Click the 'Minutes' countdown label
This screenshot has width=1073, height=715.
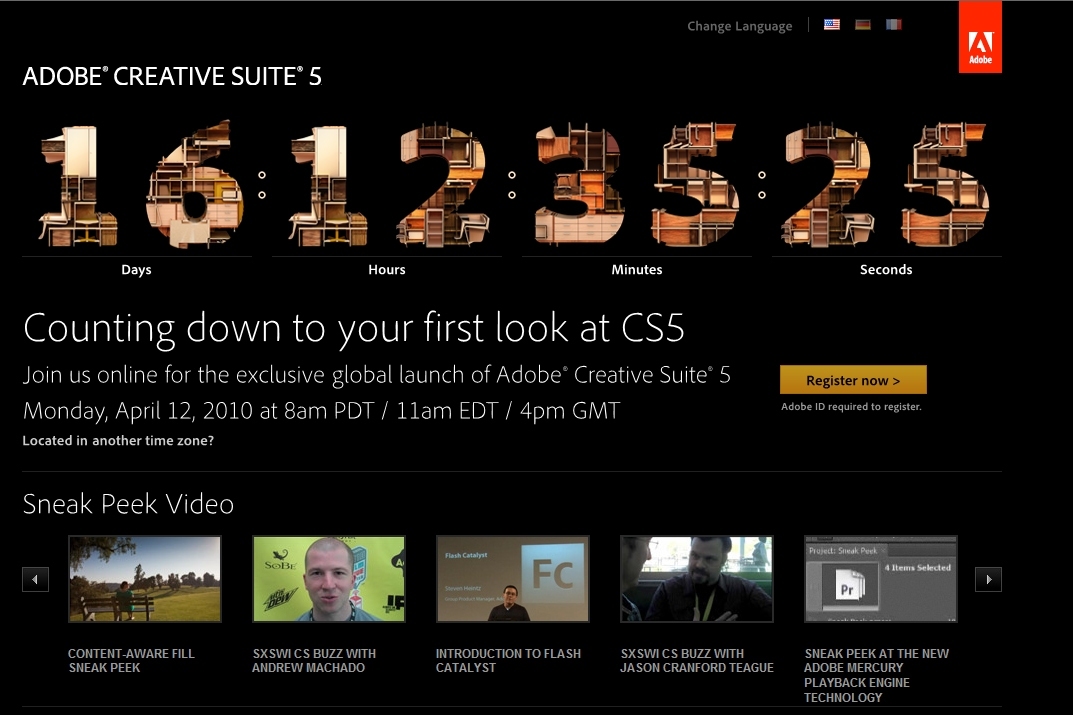636,270
